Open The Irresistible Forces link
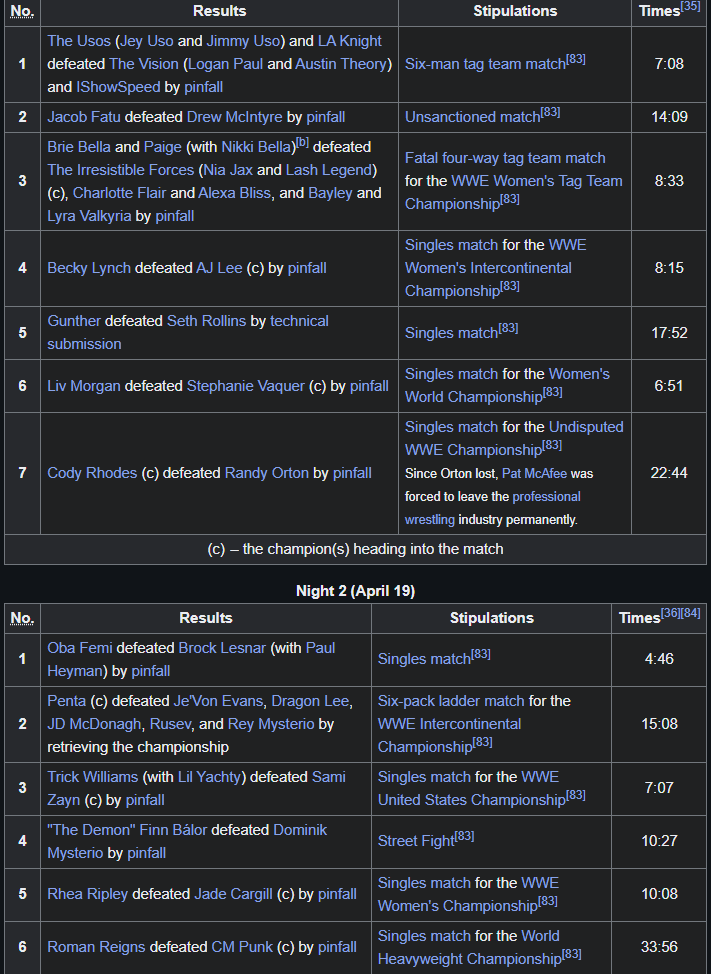711x974 pixels. [x=120, y=170]
